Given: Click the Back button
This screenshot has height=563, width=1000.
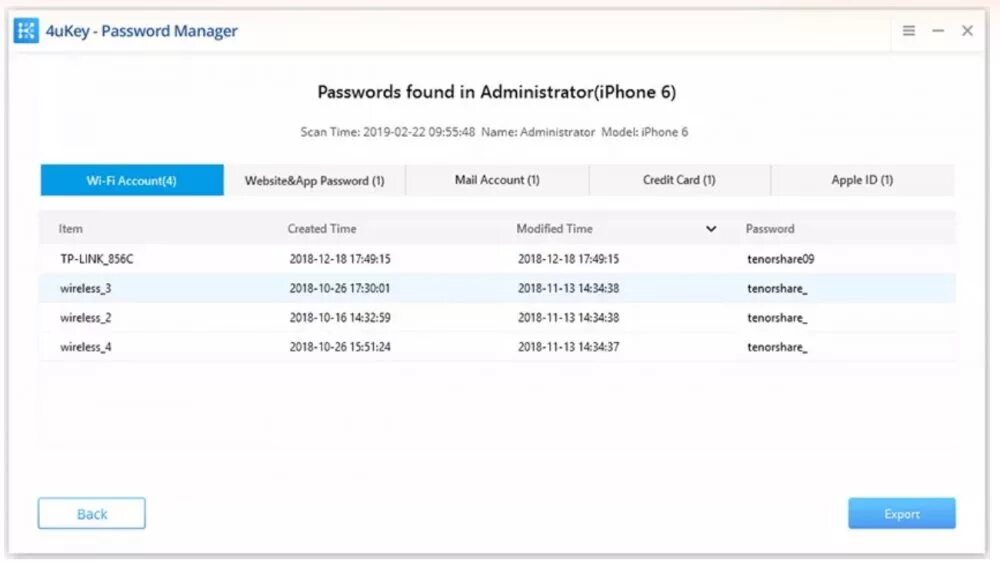Looking at the screenshot, I should coord(92,514).
